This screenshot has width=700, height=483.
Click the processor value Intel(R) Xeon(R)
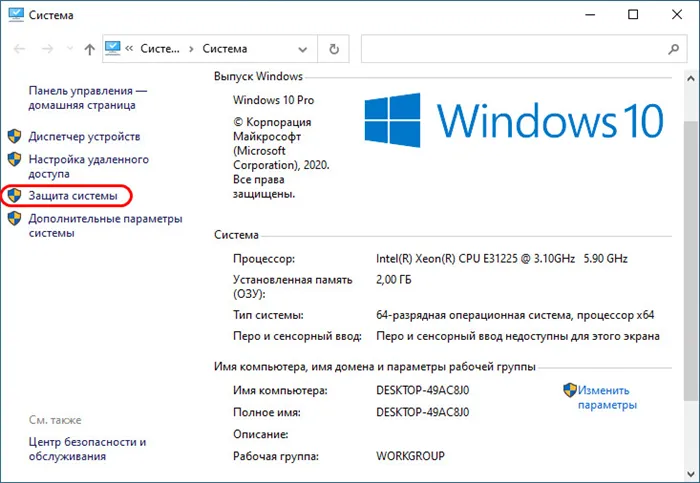502,258
